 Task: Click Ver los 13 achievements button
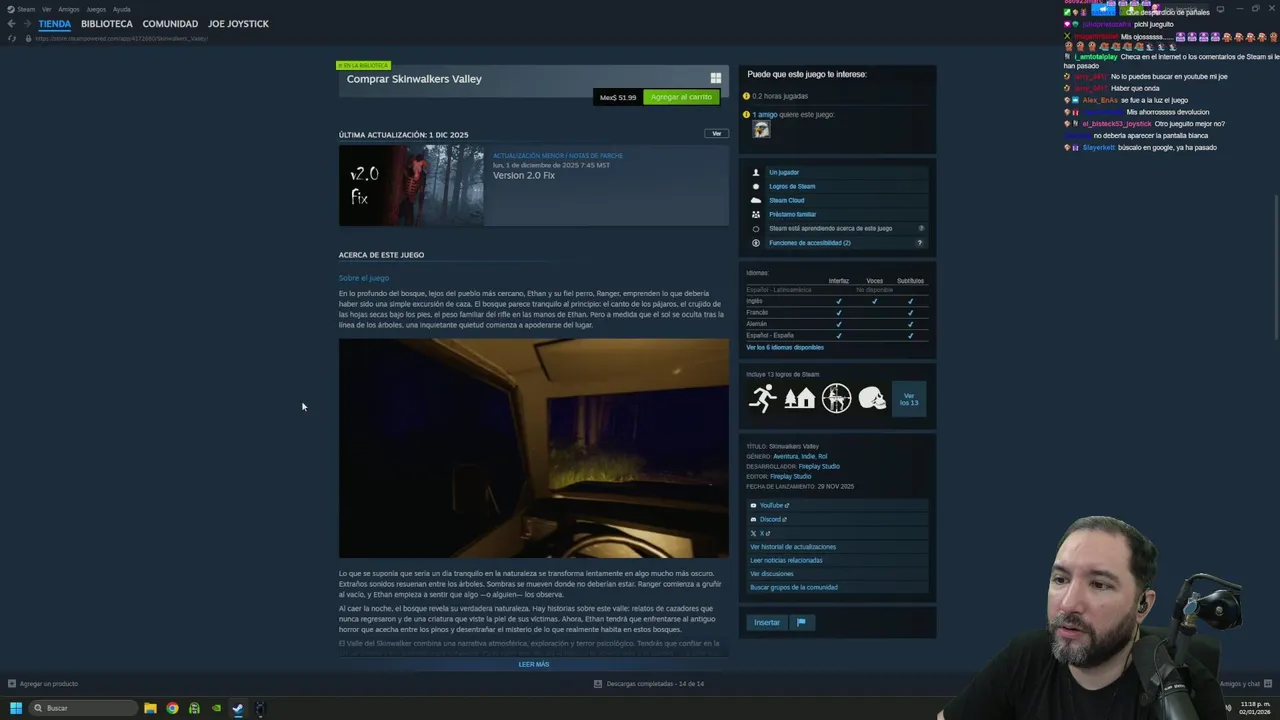click(x=909, y=398)
